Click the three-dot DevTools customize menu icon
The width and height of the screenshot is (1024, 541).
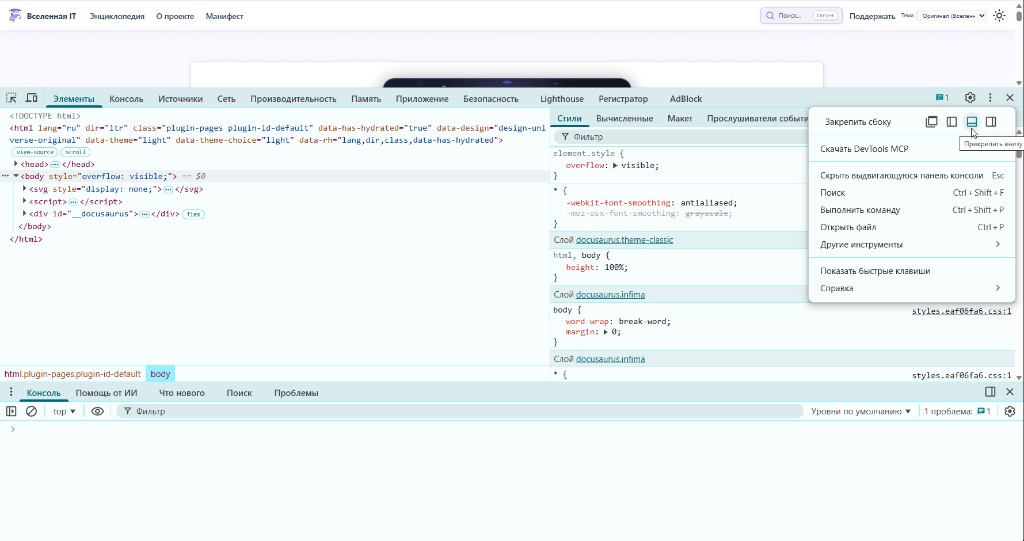(990, 97)
